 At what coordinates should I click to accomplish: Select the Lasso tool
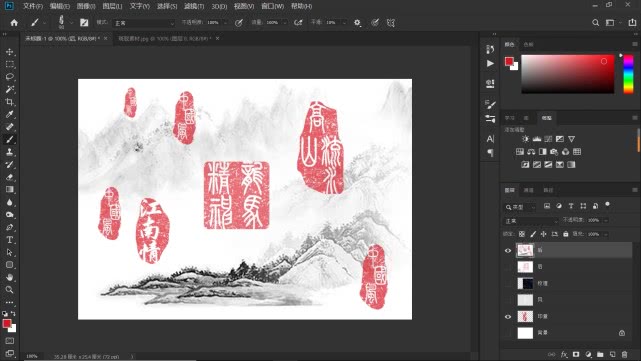click(x=9, y=77)
